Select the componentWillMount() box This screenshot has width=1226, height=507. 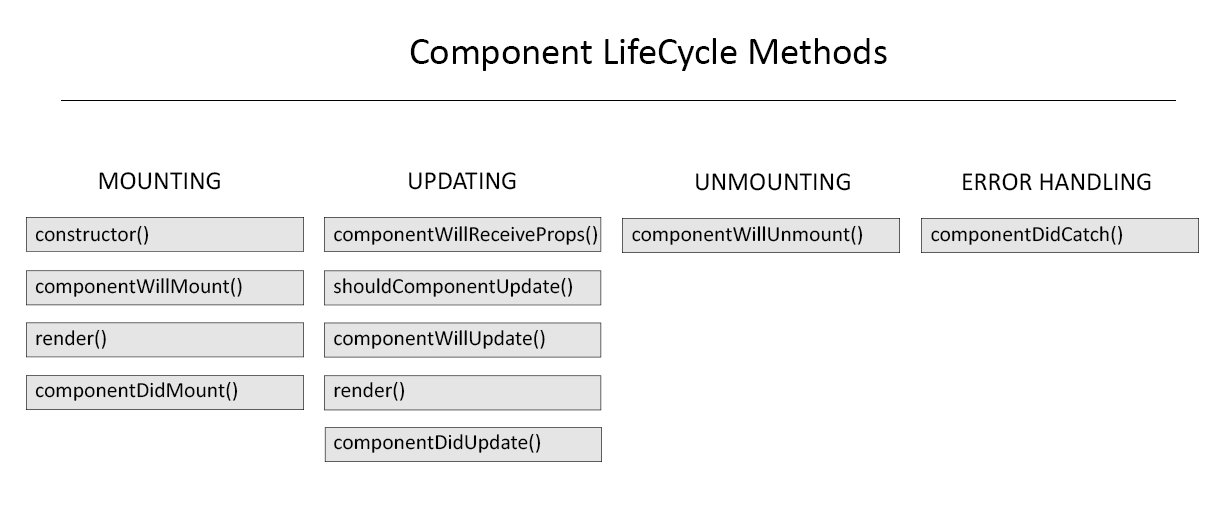point(165,287)
